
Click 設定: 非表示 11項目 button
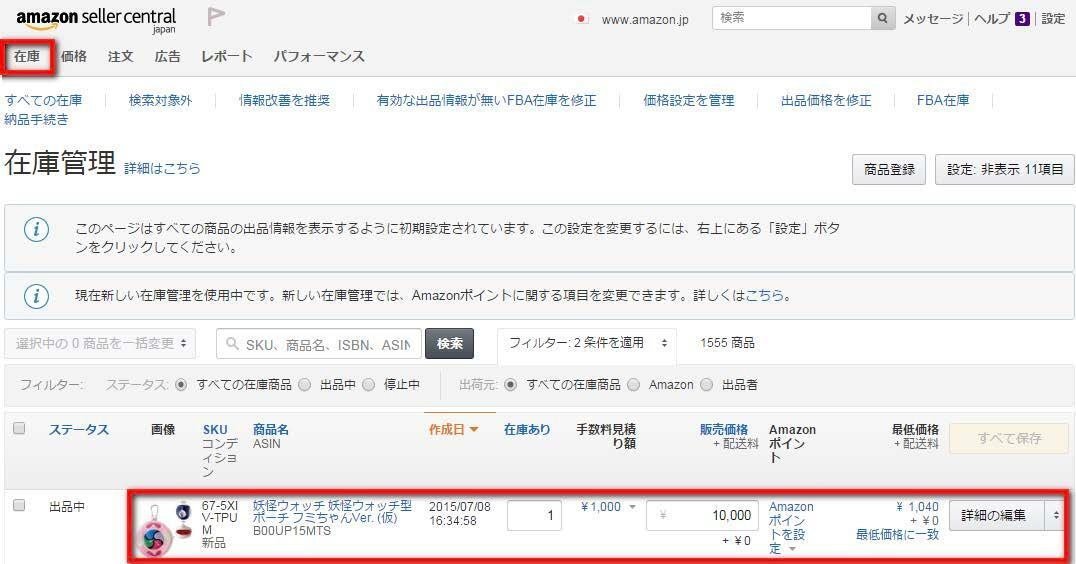(1005, 169)
